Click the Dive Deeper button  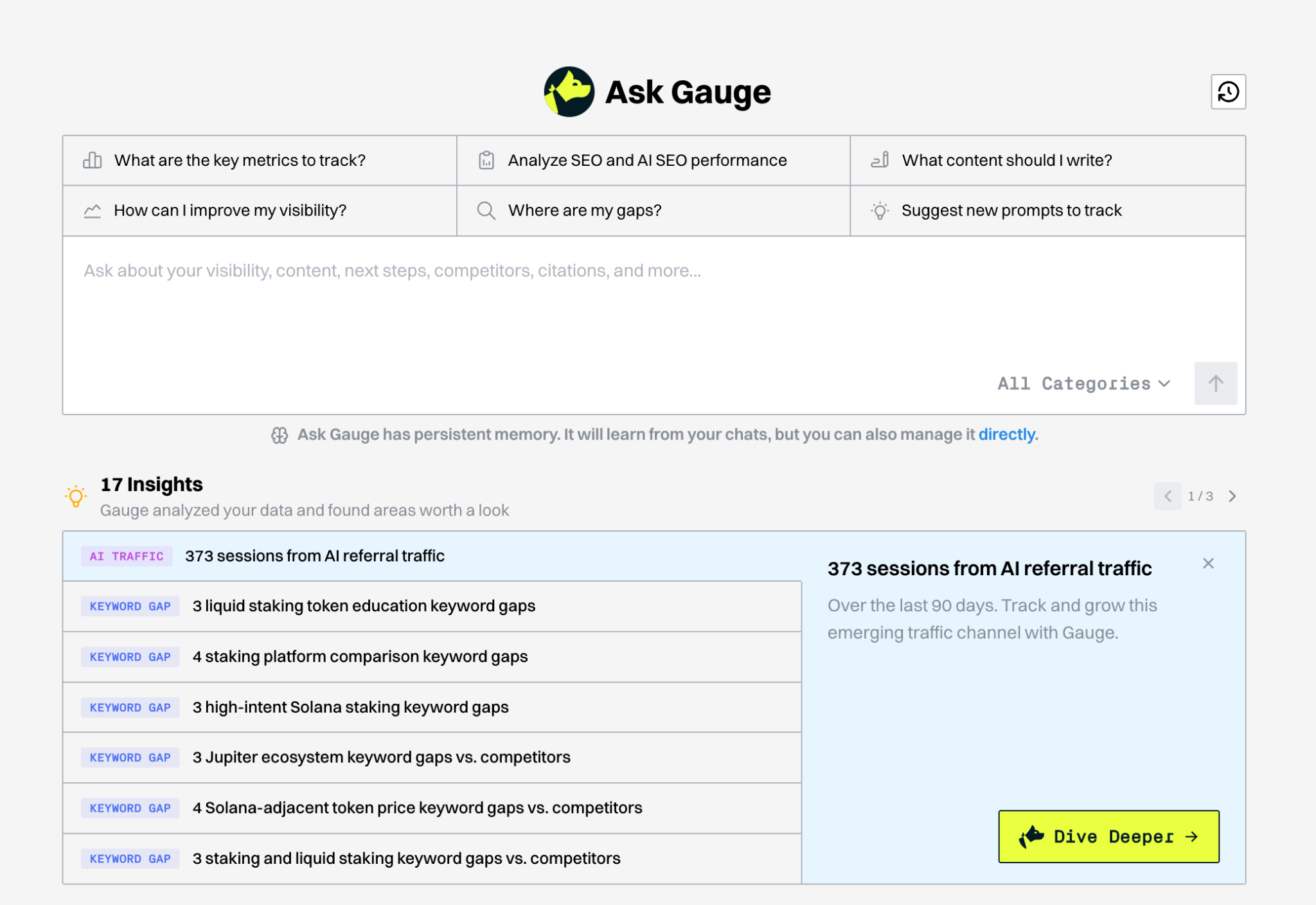(1108, 836)
